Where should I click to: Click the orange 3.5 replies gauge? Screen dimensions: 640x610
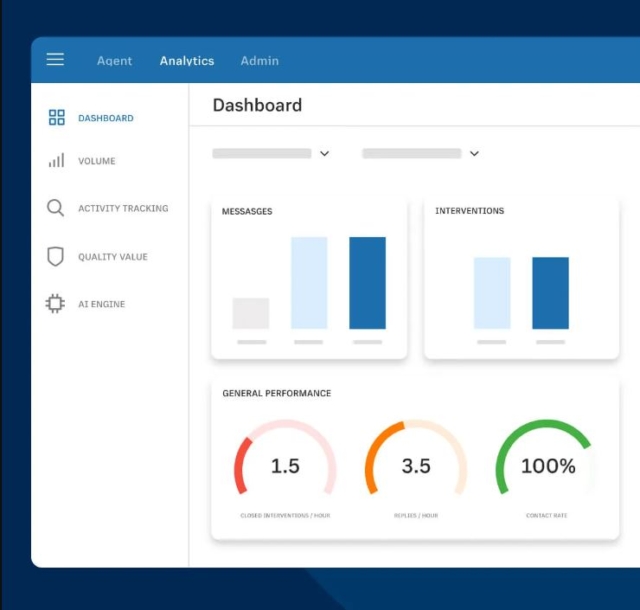tap(416, 465)
